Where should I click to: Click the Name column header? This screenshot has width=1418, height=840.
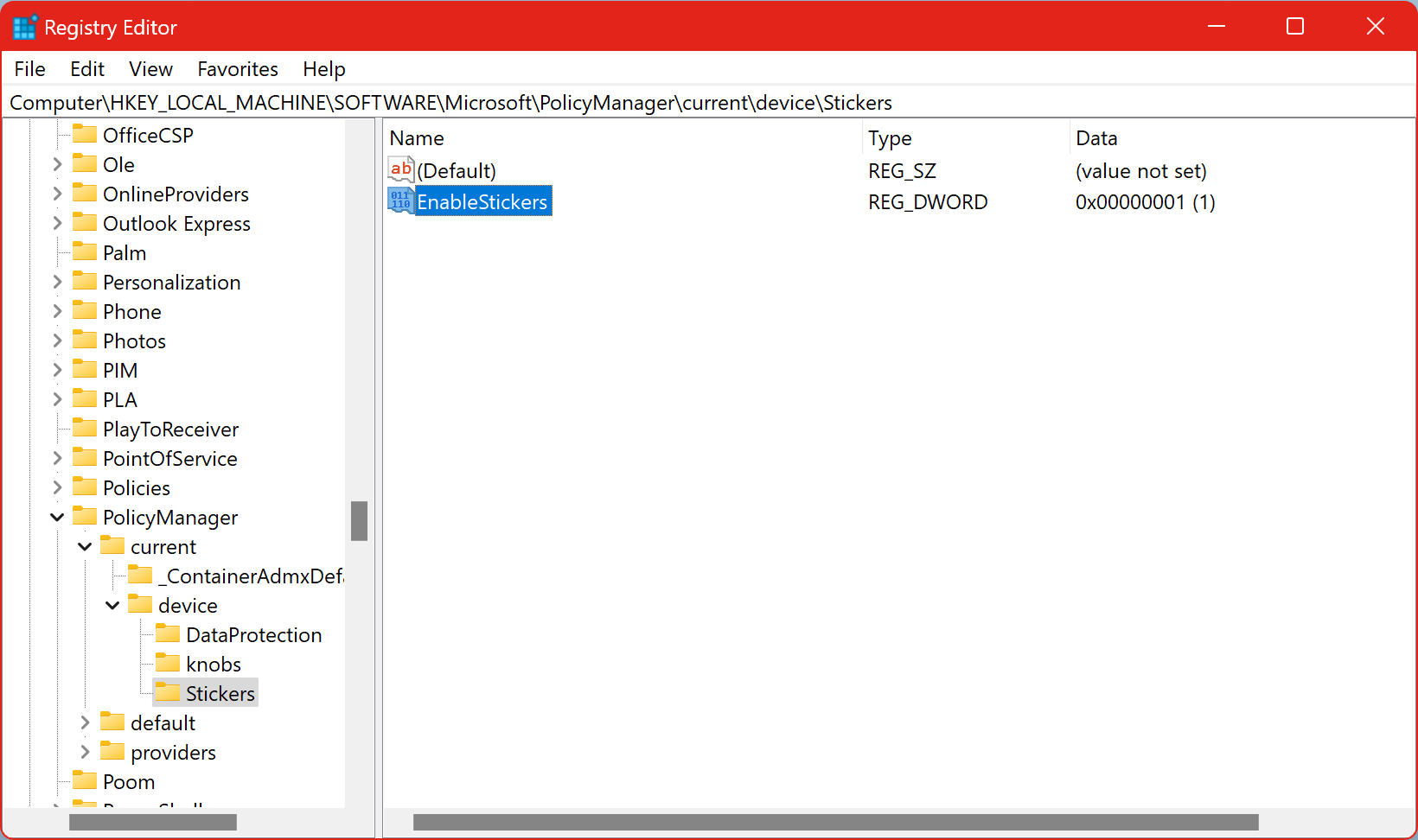click(623, 138)
